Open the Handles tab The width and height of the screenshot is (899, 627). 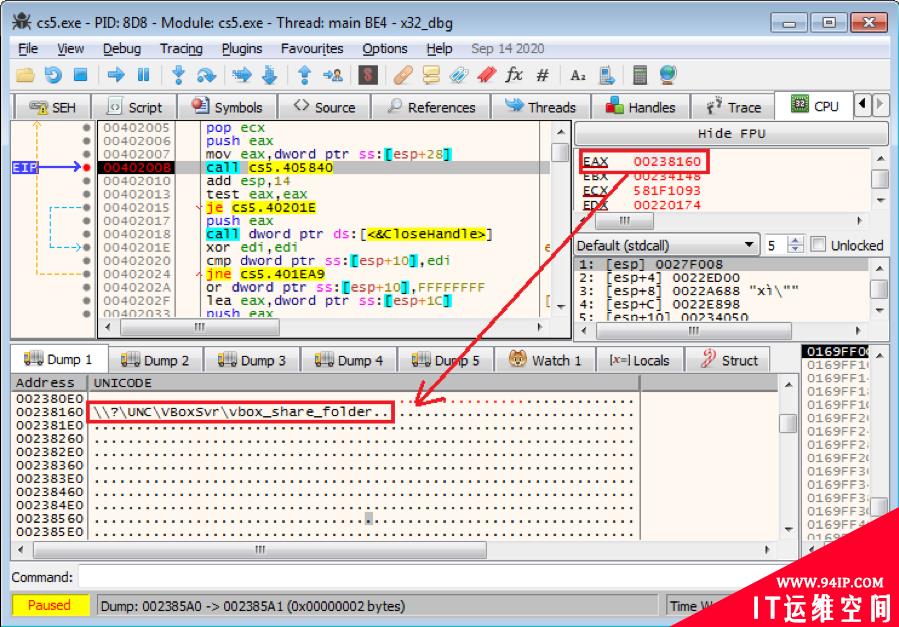coord(640,107)
